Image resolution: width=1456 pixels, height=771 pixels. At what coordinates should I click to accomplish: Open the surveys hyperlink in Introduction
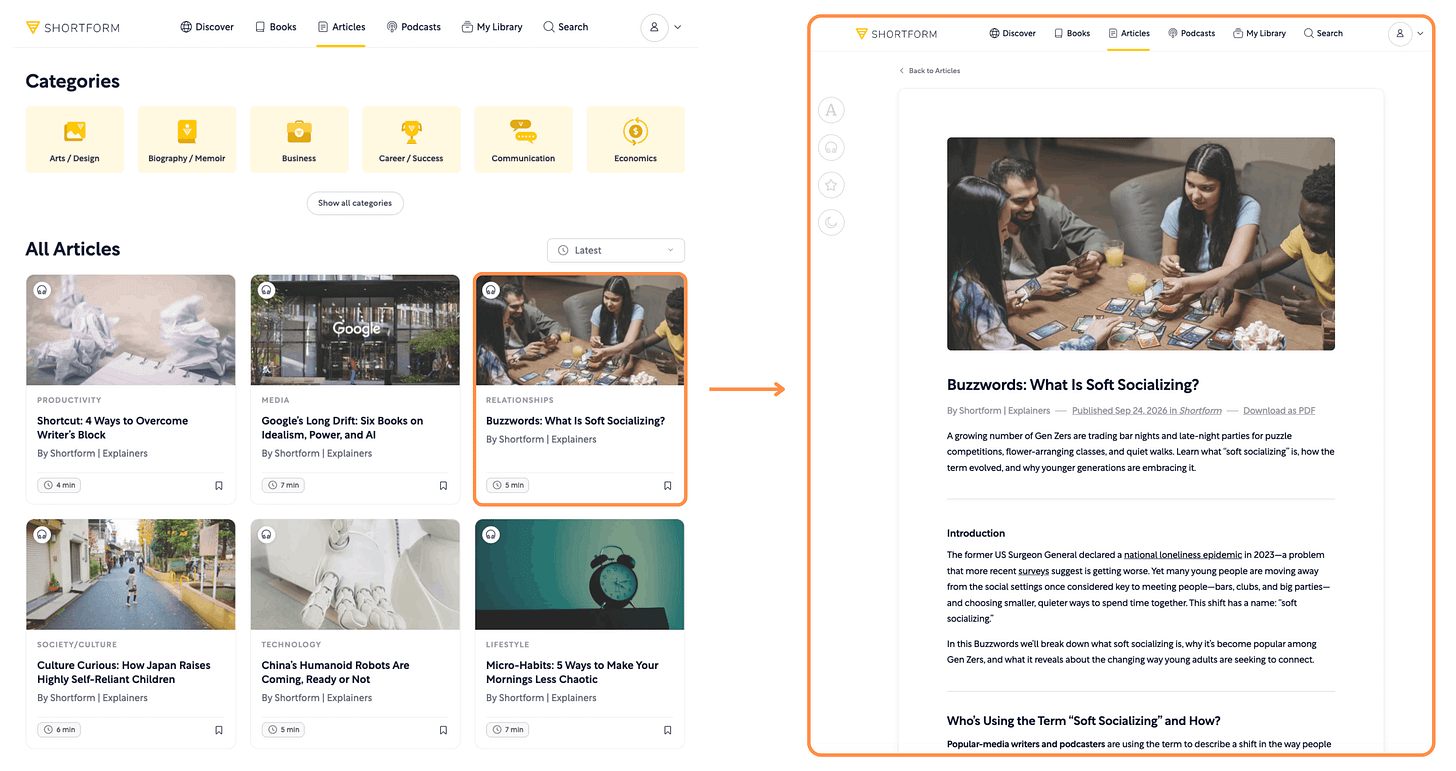click(x=1033, y=571)
